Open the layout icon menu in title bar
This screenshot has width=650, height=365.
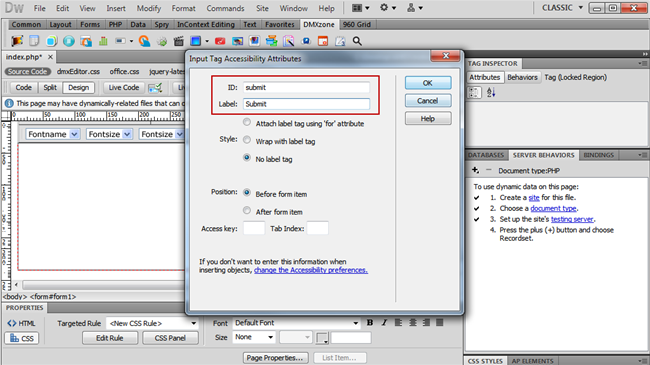[360, 8]
